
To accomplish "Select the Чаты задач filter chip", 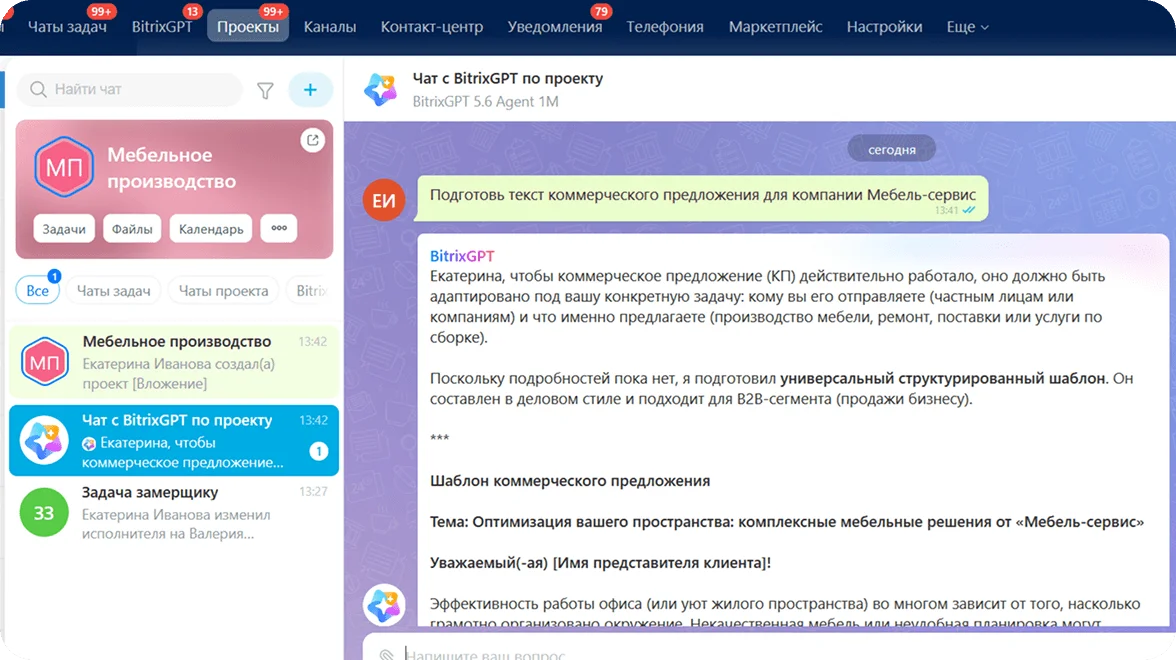I will (113, 290).
